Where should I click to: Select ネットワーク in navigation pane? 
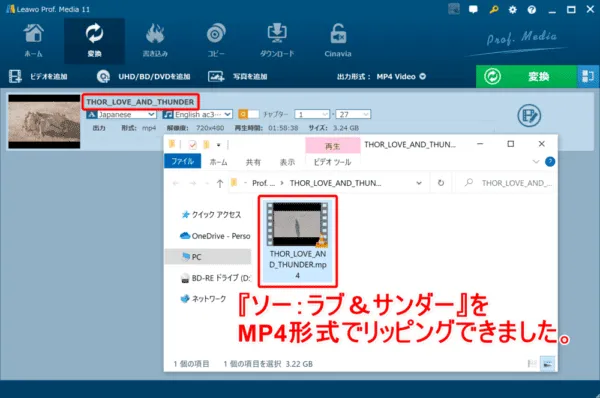coord(203,299)
